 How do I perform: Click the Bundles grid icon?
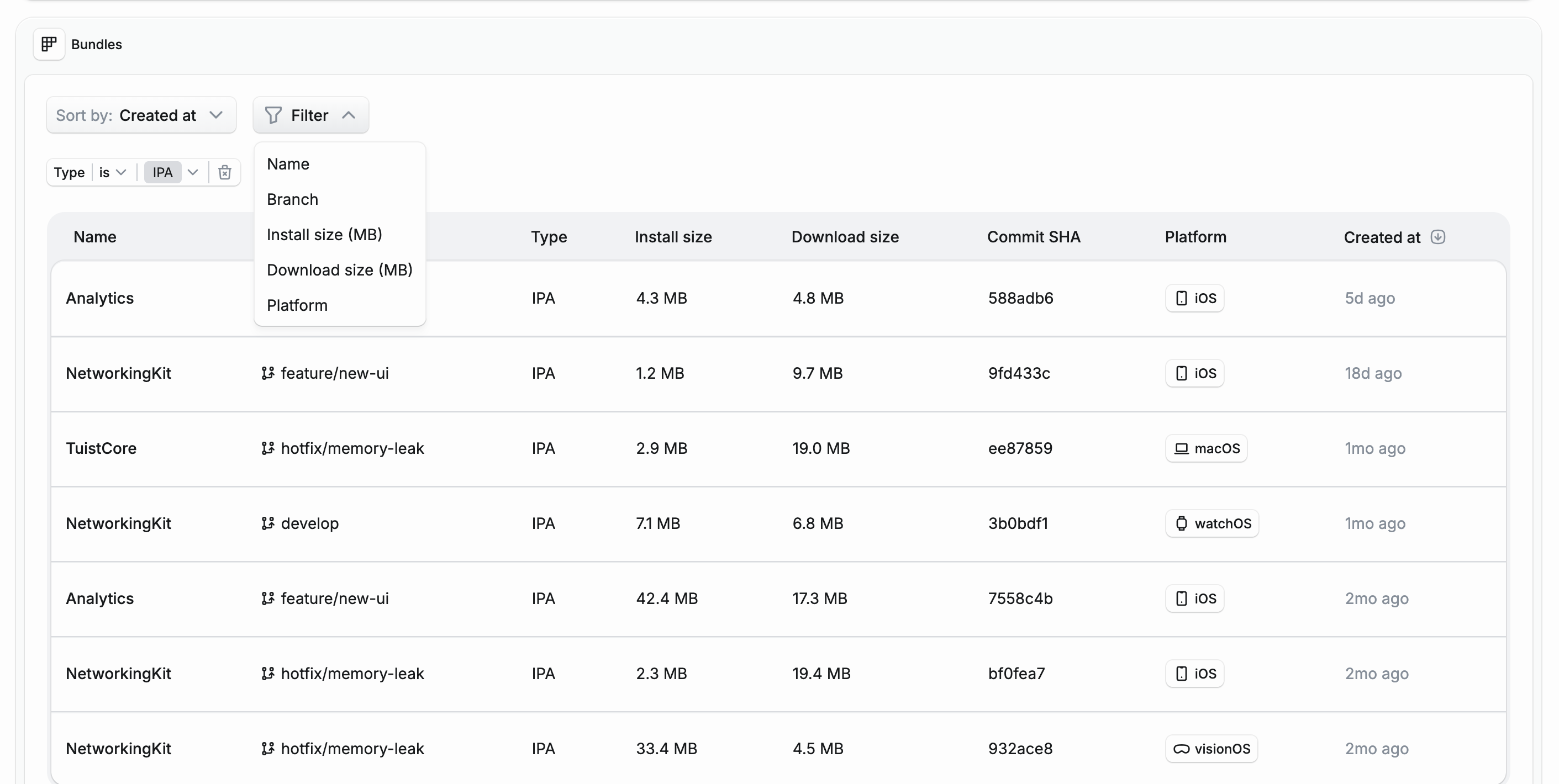point(49,44)
